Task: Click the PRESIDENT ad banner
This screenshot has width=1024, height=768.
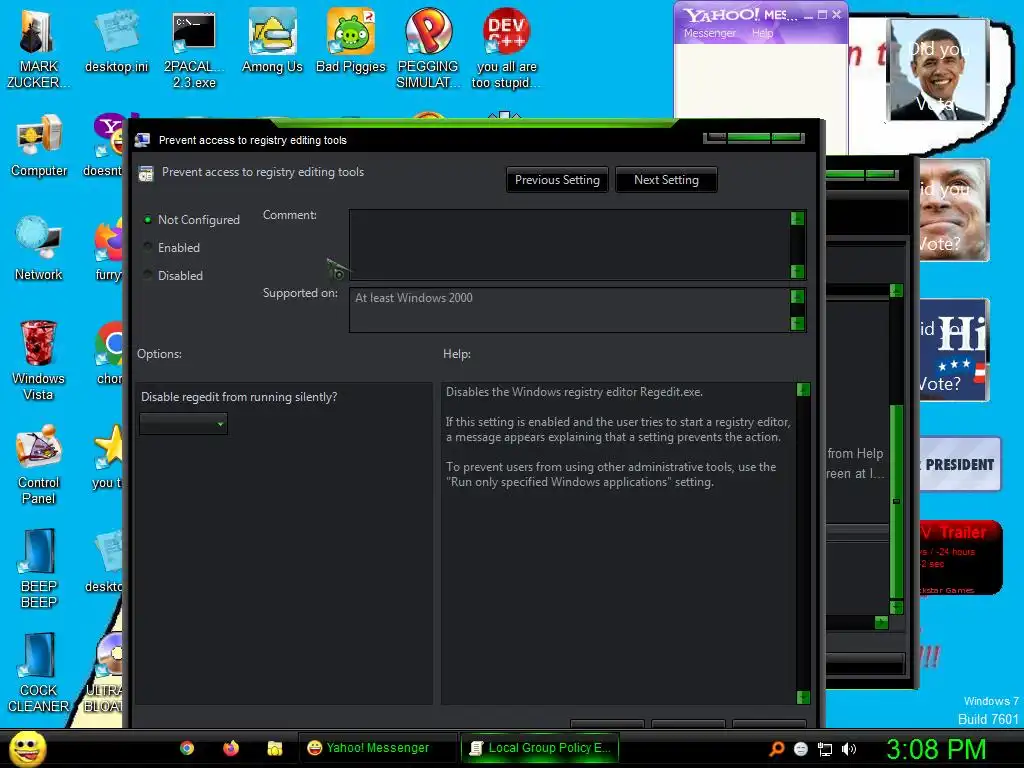Action: pyautogui.click(x=960, y=464)
